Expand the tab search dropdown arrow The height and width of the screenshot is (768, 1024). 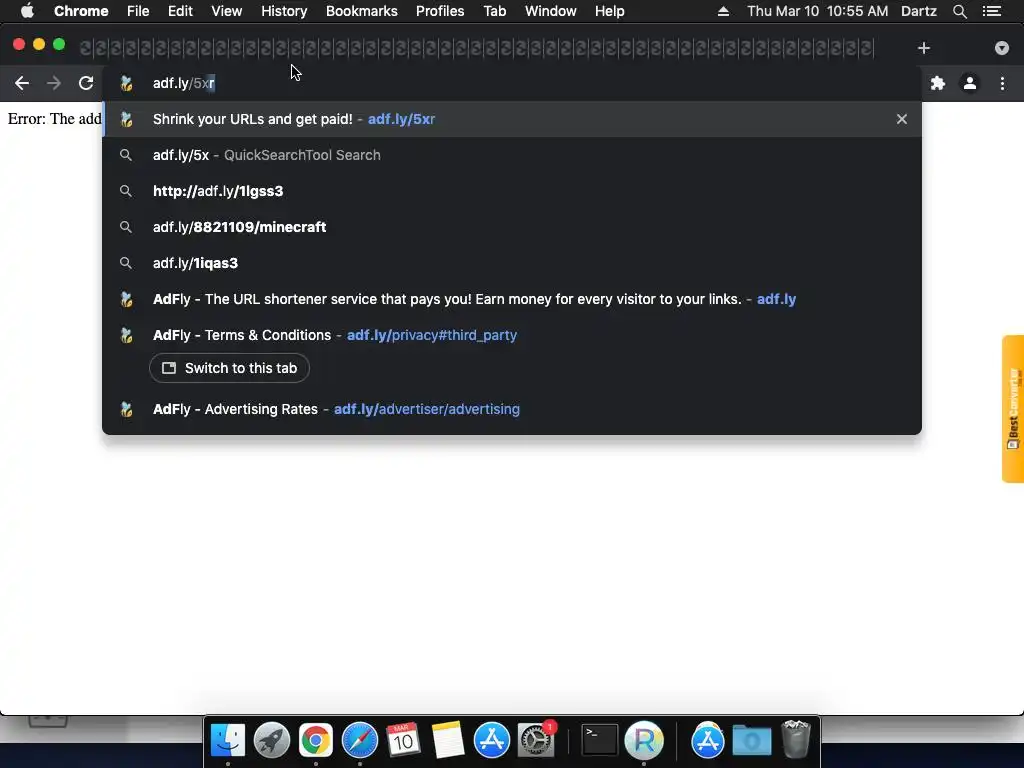[x=1001, y=48]
